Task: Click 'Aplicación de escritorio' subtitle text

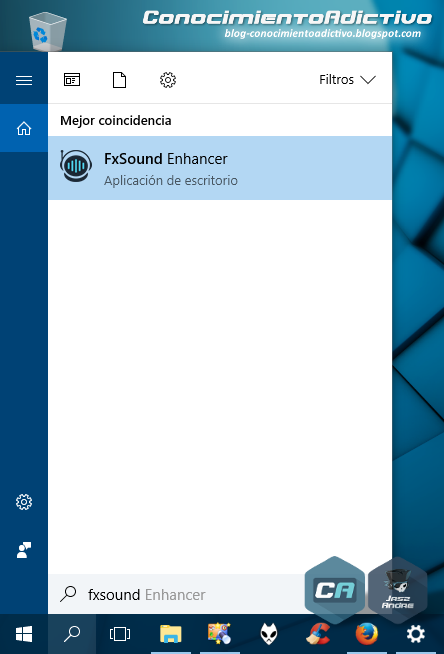Action: (x=171, y=181)
